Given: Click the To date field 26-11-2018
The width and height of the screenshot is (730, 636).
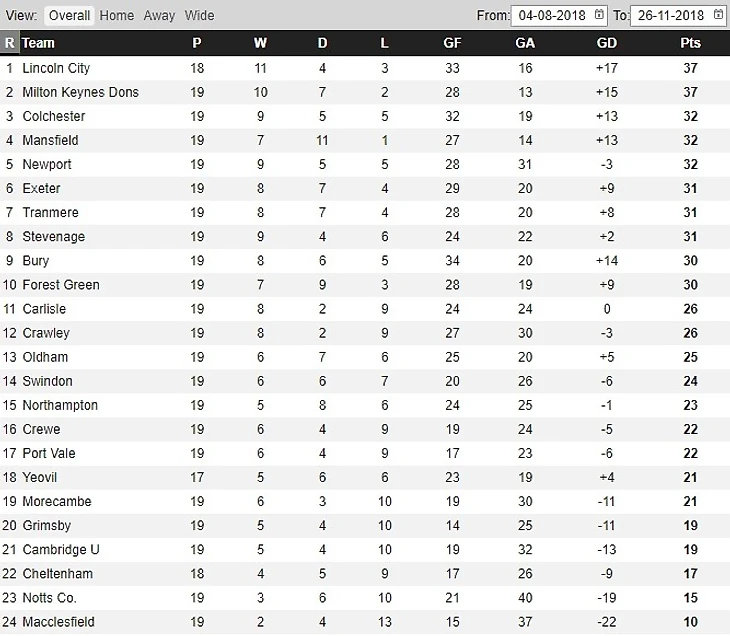Looking at the screenshot, I should pyautogui.click(x=678, y=15).
